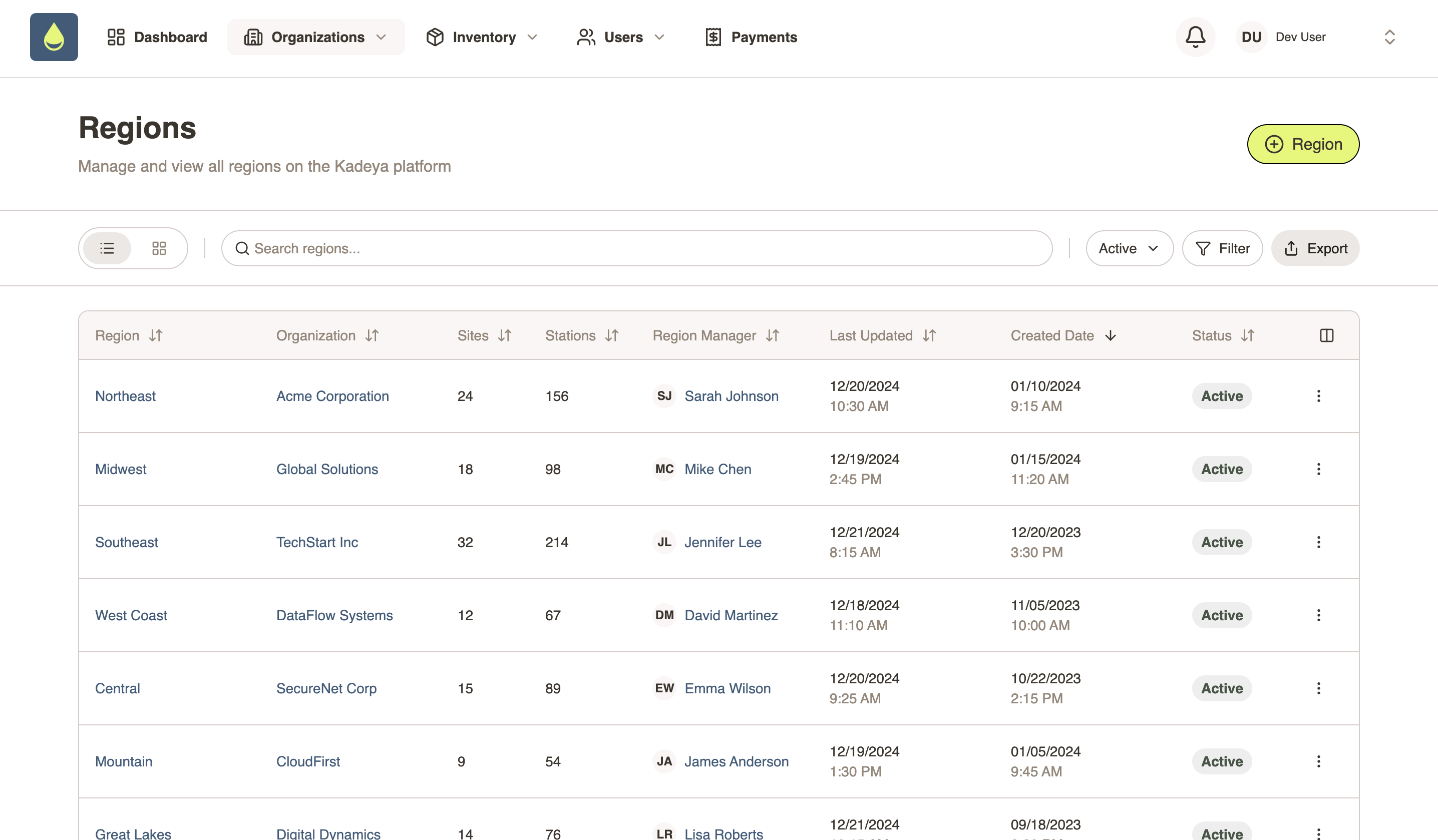Image resolution: width=1438 pixels, height=840 pixels.
Task: Select the 156 stations value
Action: (556, 396)
